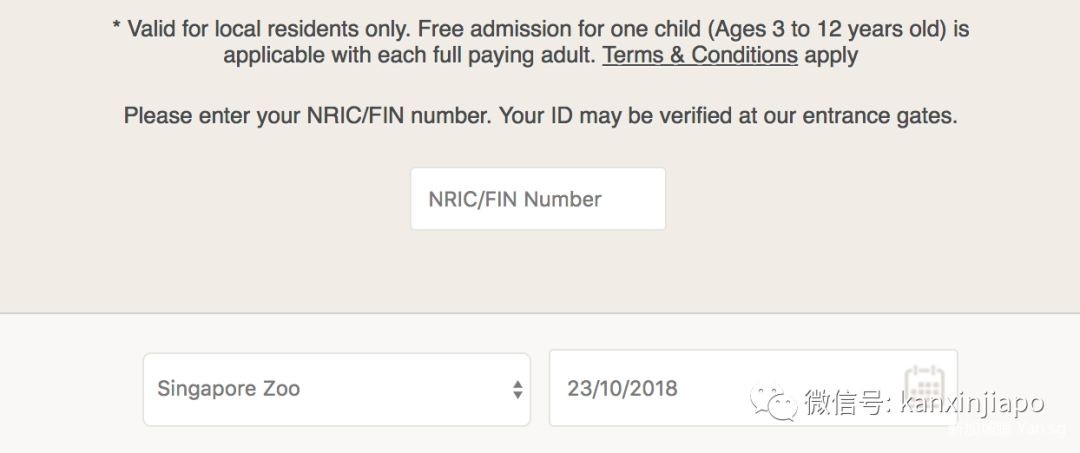
Task: Expand the Singapore Zoo park dropdown
Action: tap(336, 389)
